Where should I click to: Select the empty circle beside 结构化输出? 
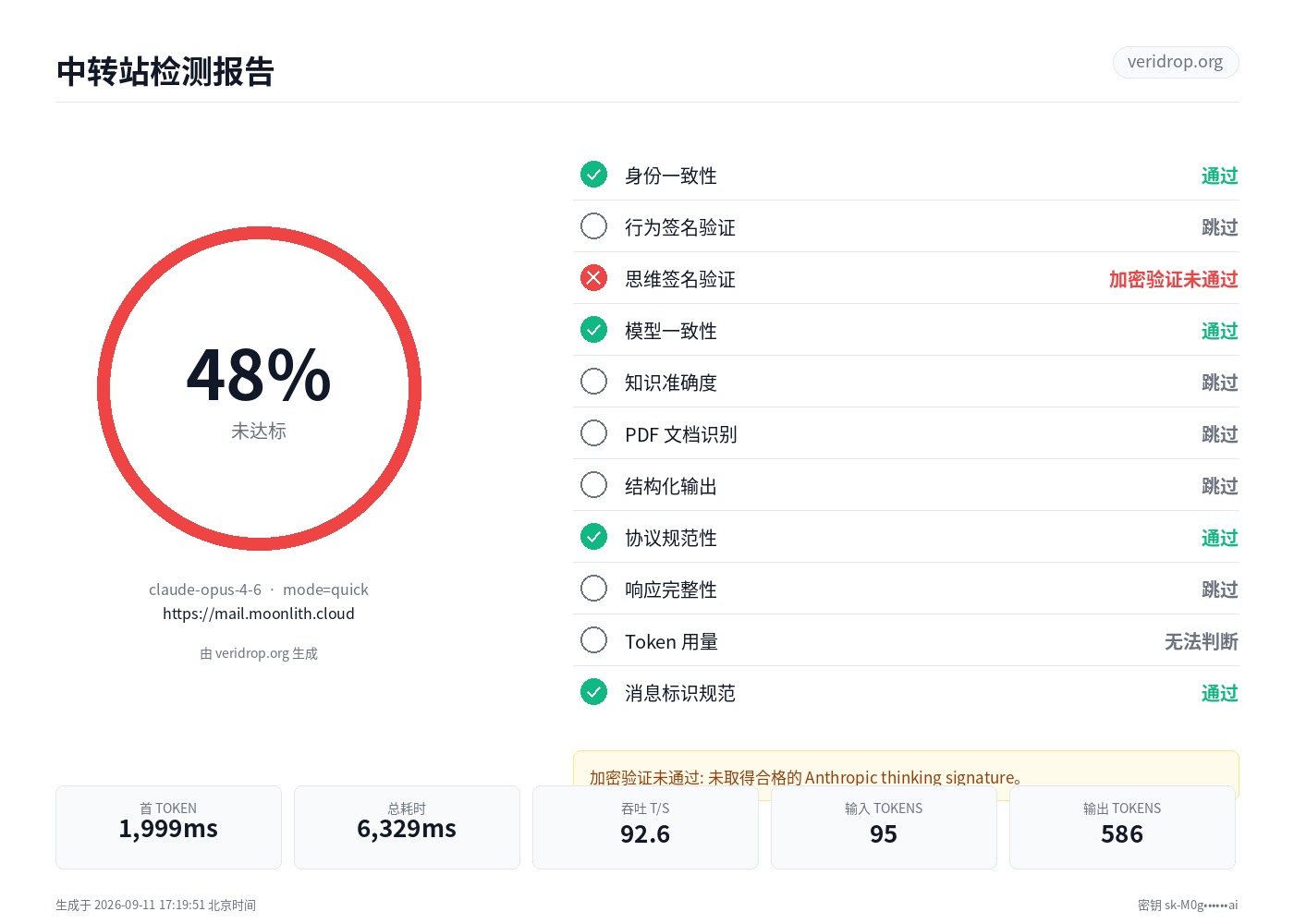pos(593,485)
